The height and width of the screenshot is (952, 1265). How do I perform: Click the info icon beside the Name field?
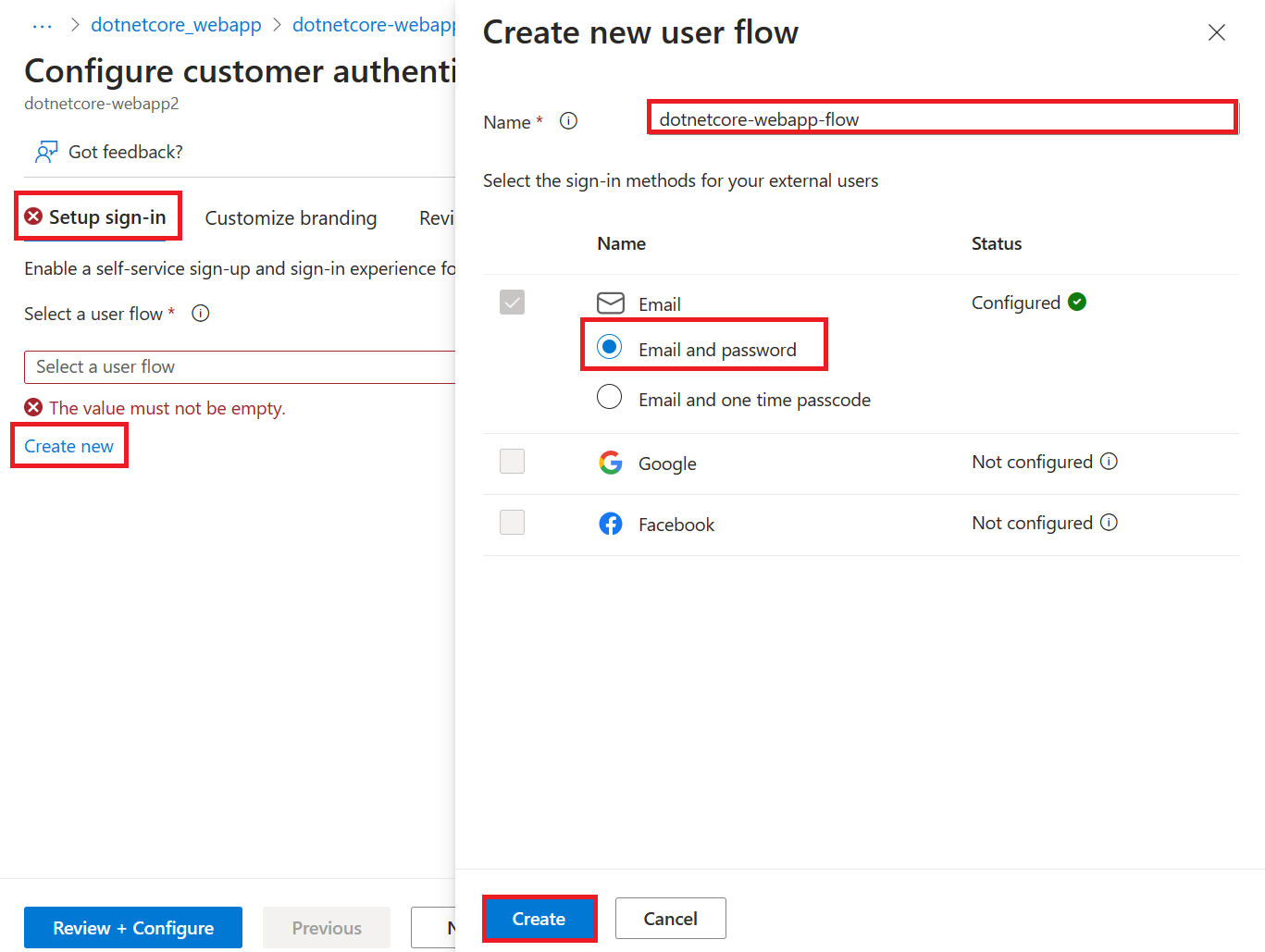click(568, 120)
